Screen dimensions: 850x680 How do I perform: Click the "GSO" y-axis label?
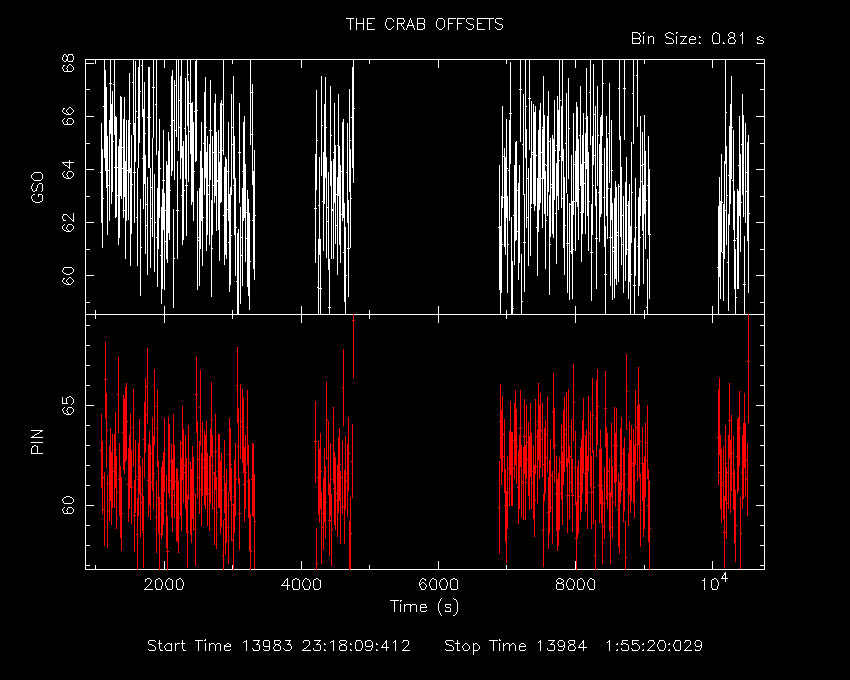(37, 188)
